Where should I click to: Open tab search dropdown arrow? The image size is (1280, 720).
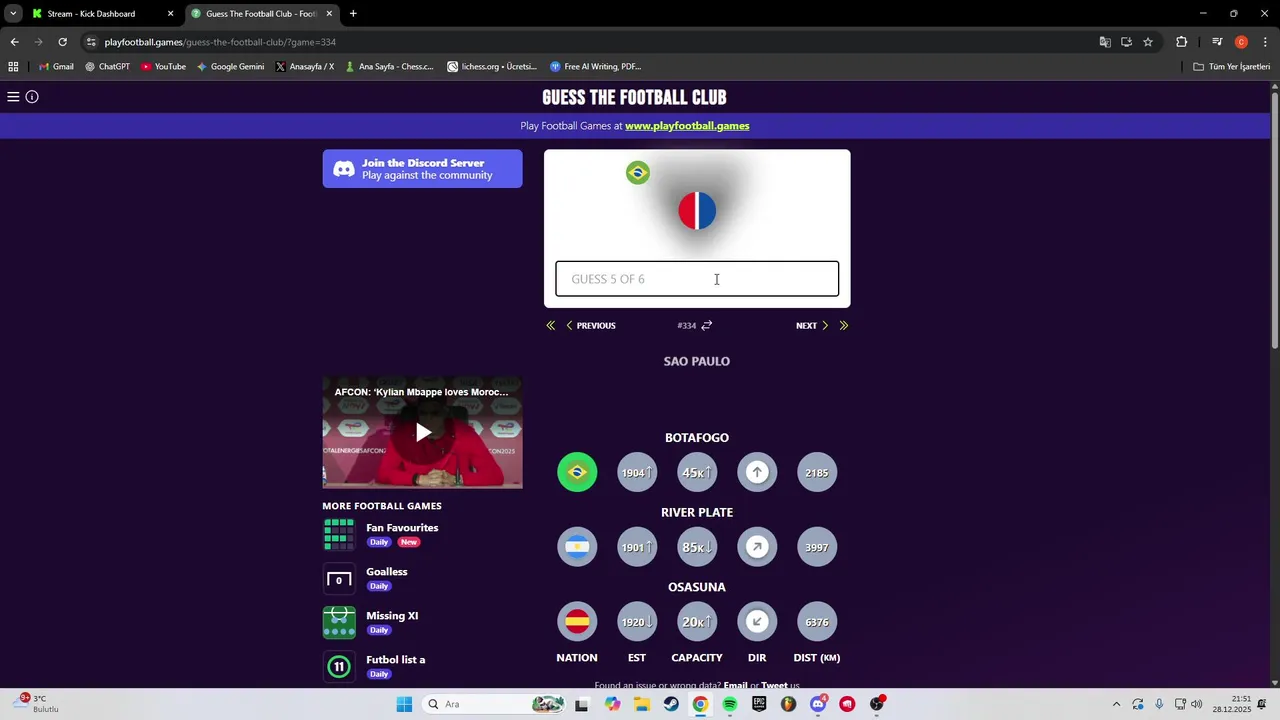pyautogui.click(x=13, y=14)
